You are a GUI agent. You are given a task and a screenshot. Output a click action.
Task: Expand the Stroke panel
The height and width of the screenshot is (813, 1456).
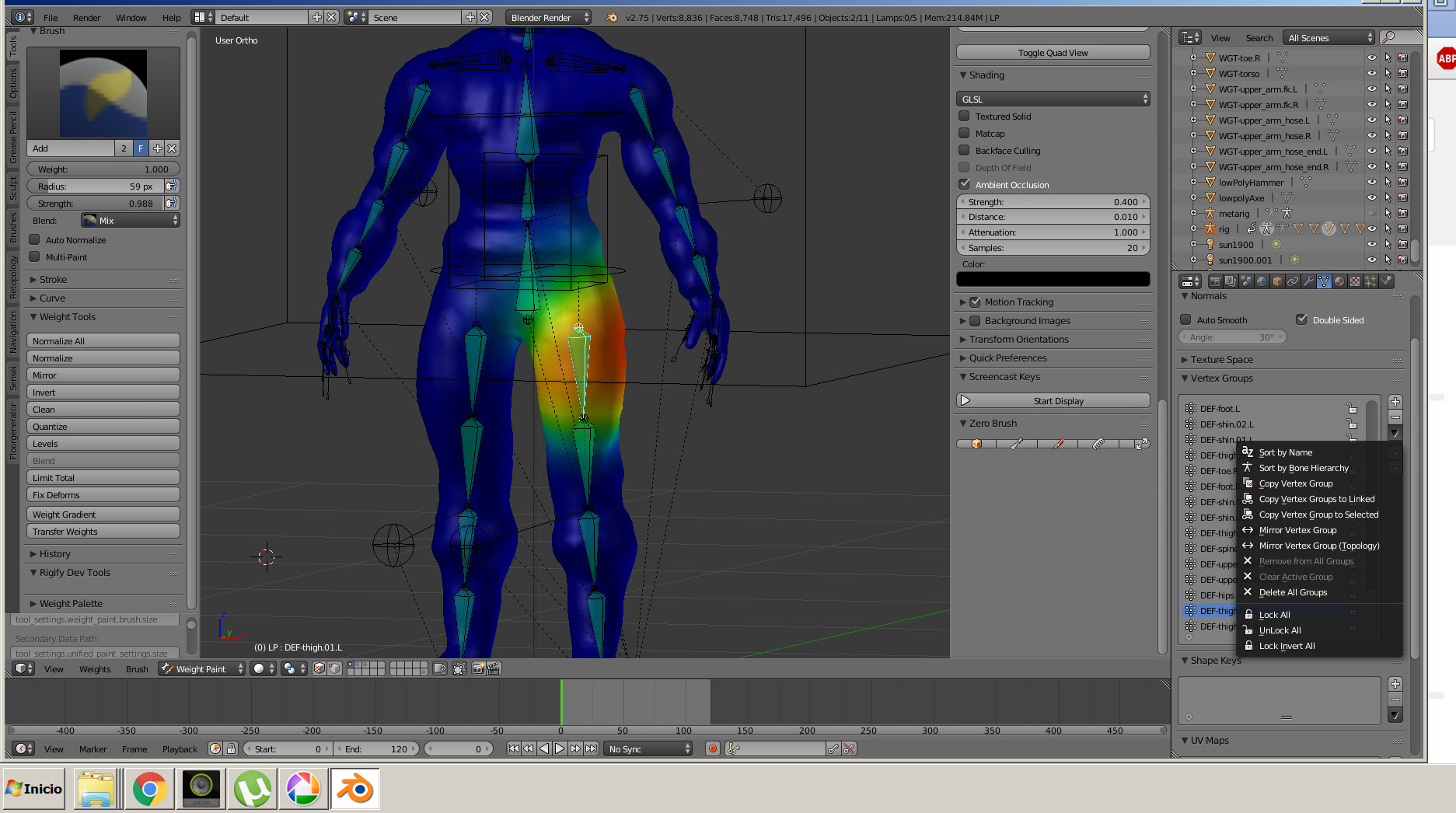pyautogui.click(x=53, y=280)
